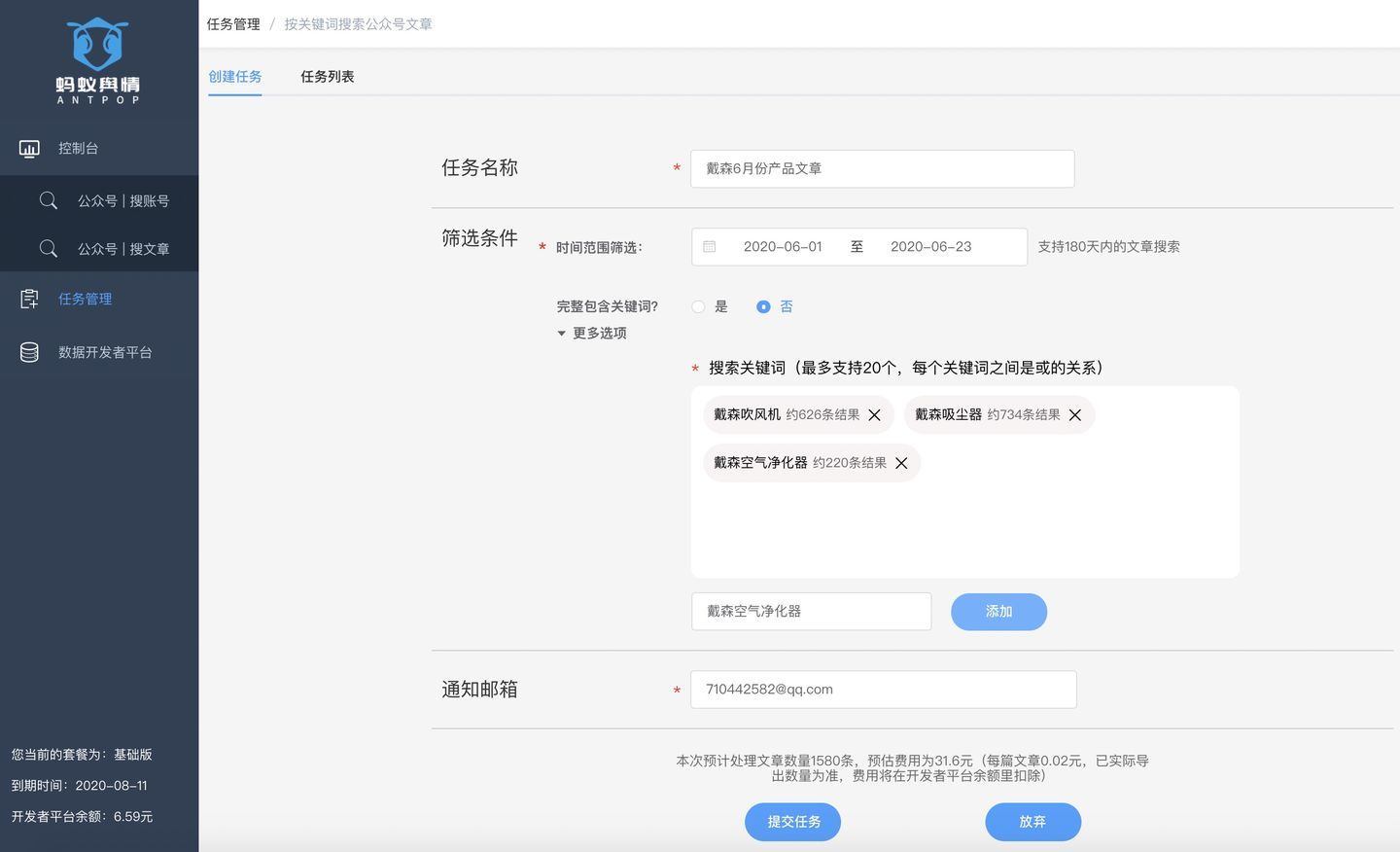Focus the 任务名称 input field

(882, 168)
